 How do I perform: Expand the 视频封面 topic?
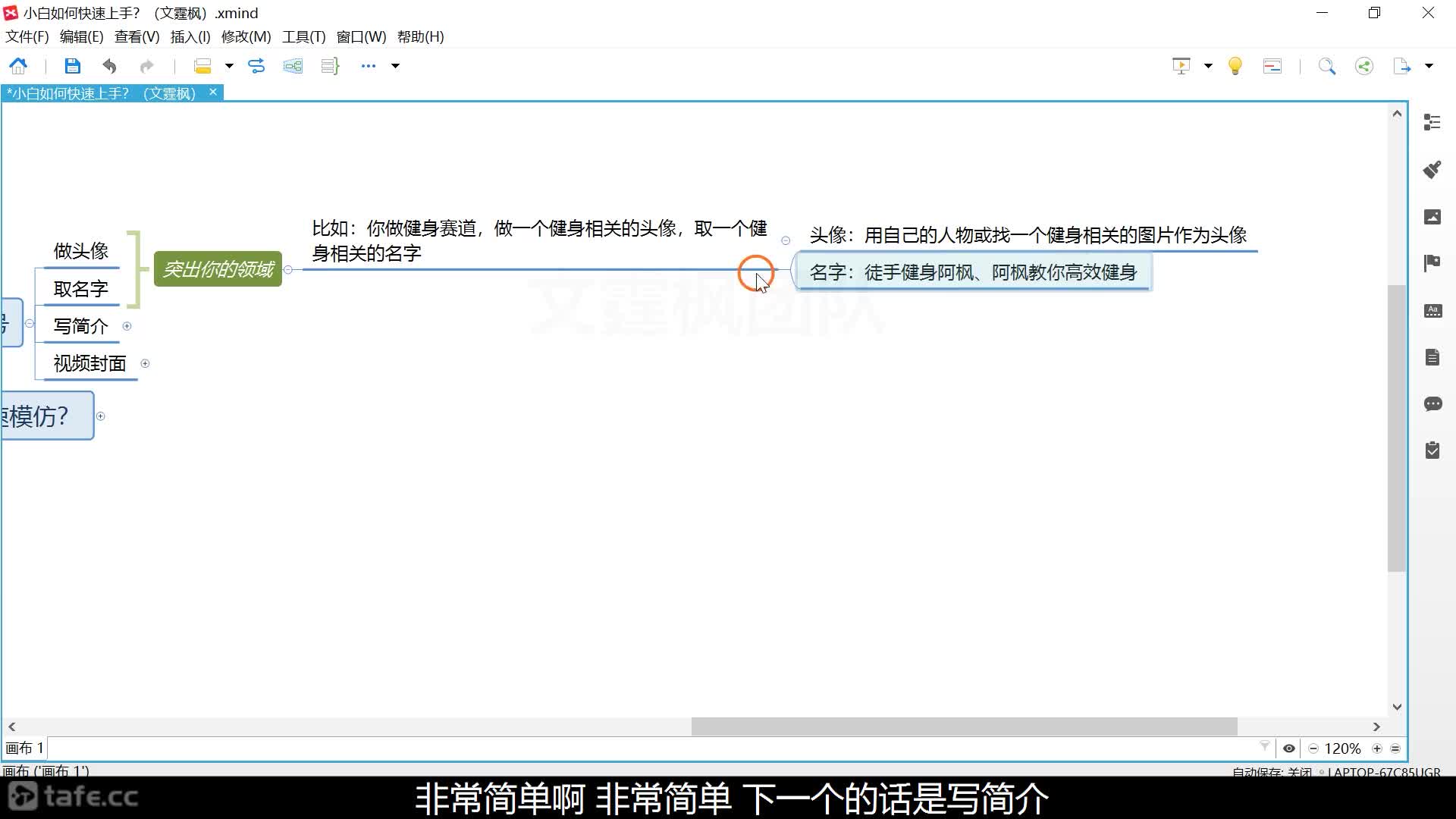pos(145,363)
